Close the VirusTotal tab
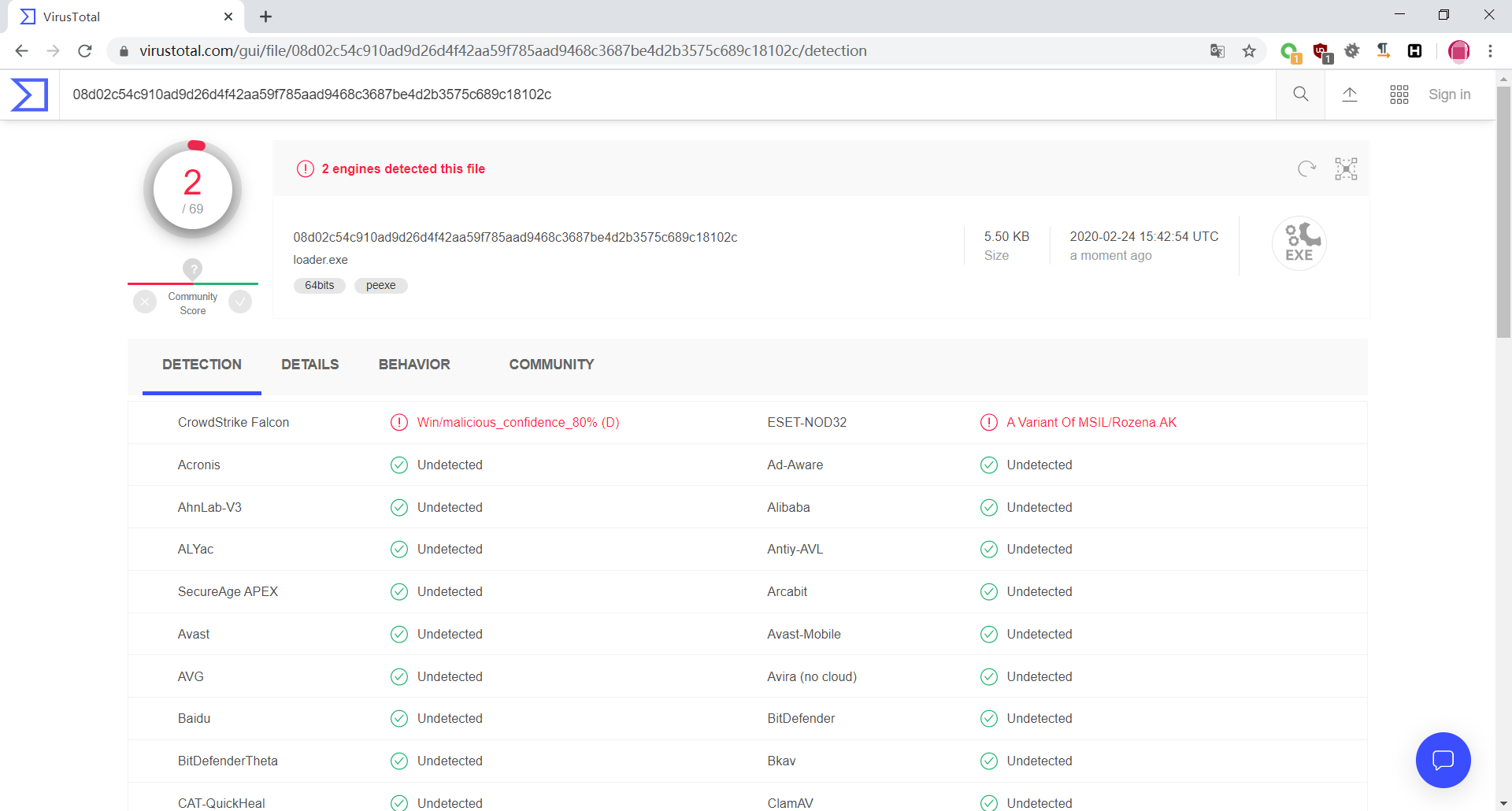The height and width of the screenshot is (811, 1512). 228,17
